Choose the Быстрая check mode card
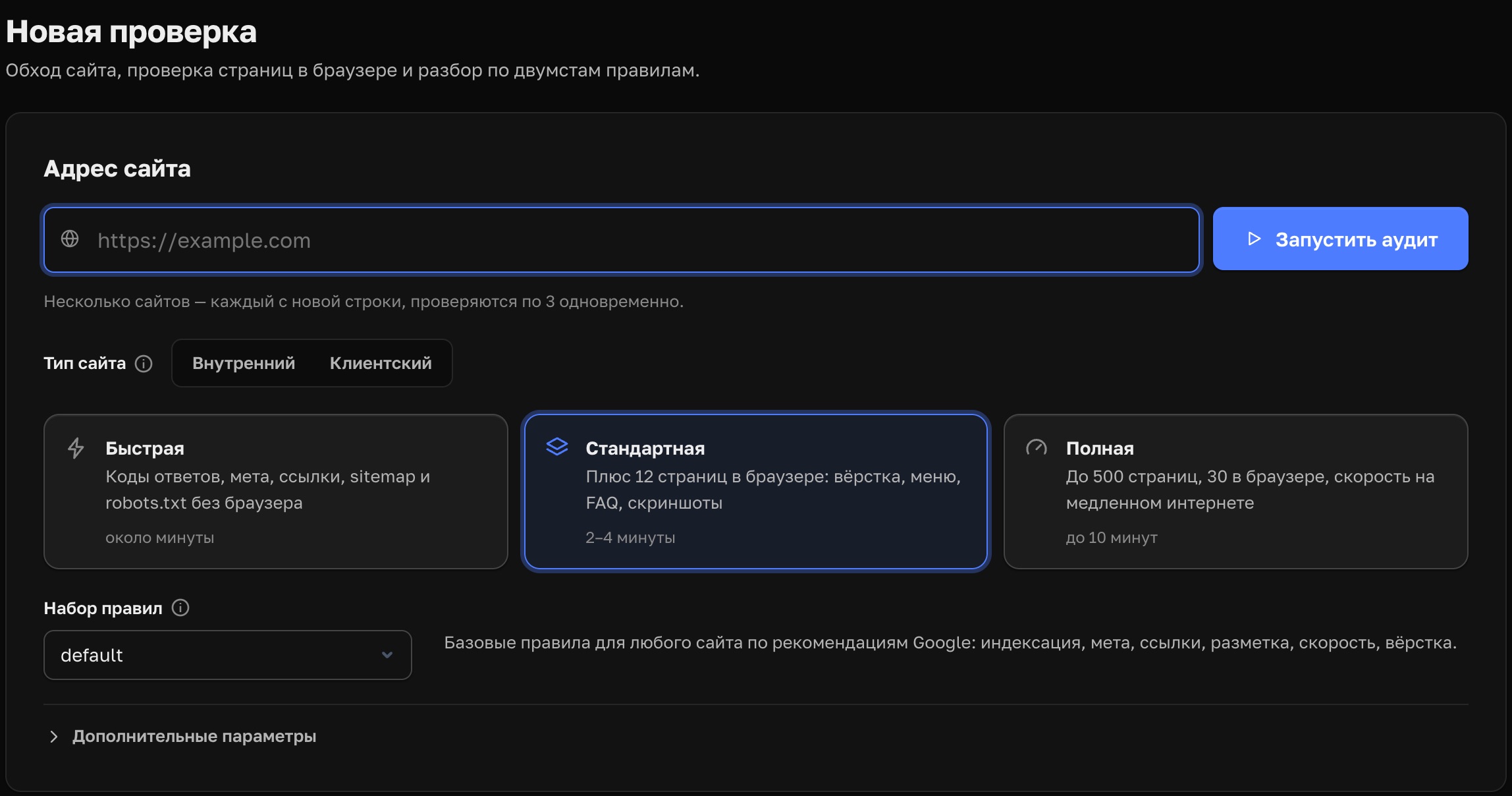Viewport: 1512px width, 796px height. 276,492
